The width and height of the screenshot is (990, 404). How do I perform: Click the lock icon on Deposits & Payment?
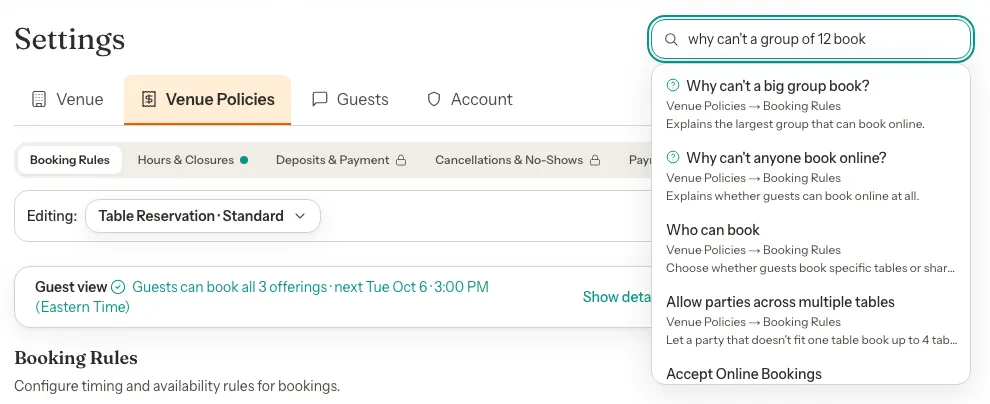[401, 160]
